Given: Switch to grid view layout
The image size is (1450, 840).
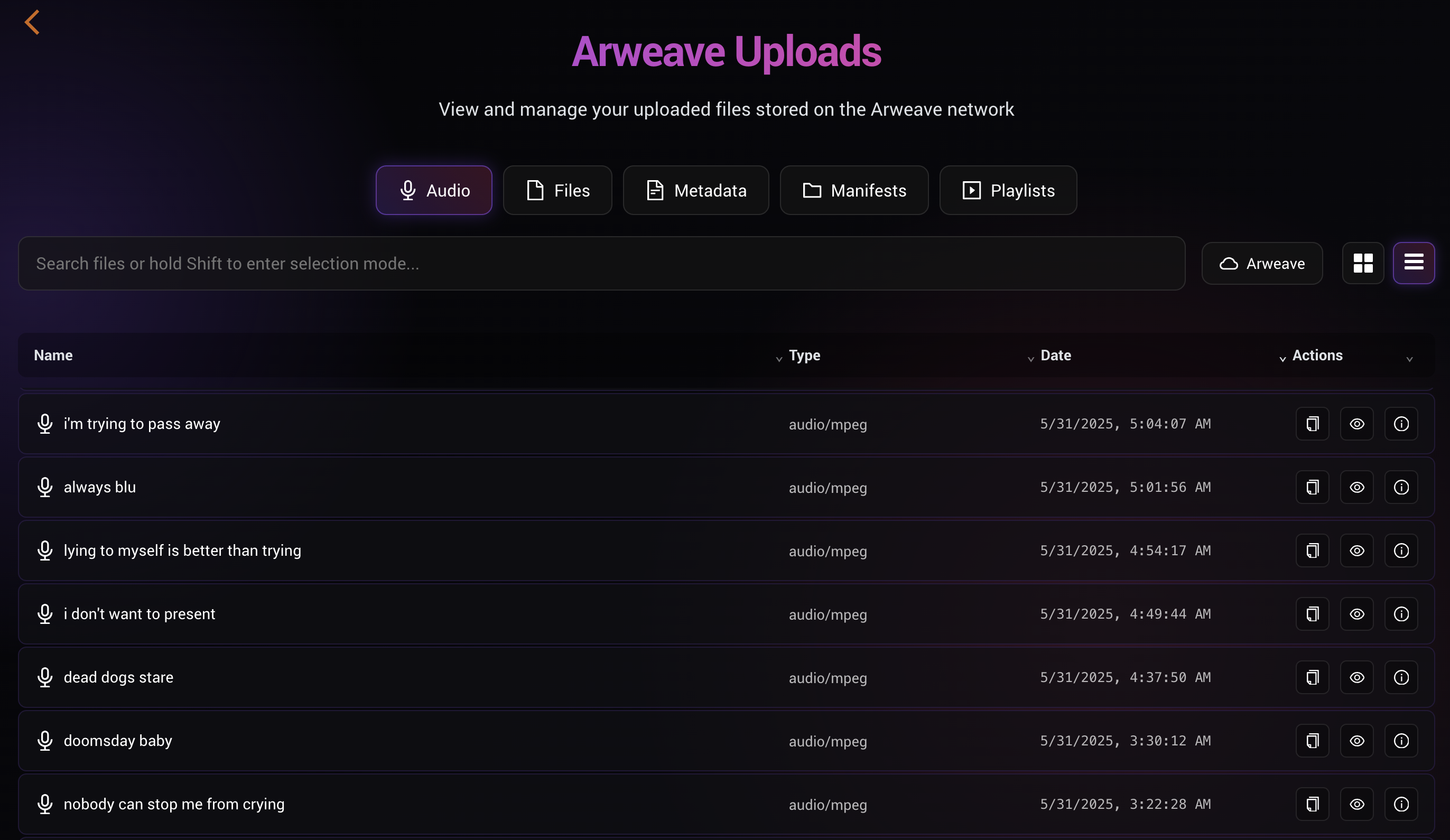Looking at the screenshot, I should point(1362,264).
